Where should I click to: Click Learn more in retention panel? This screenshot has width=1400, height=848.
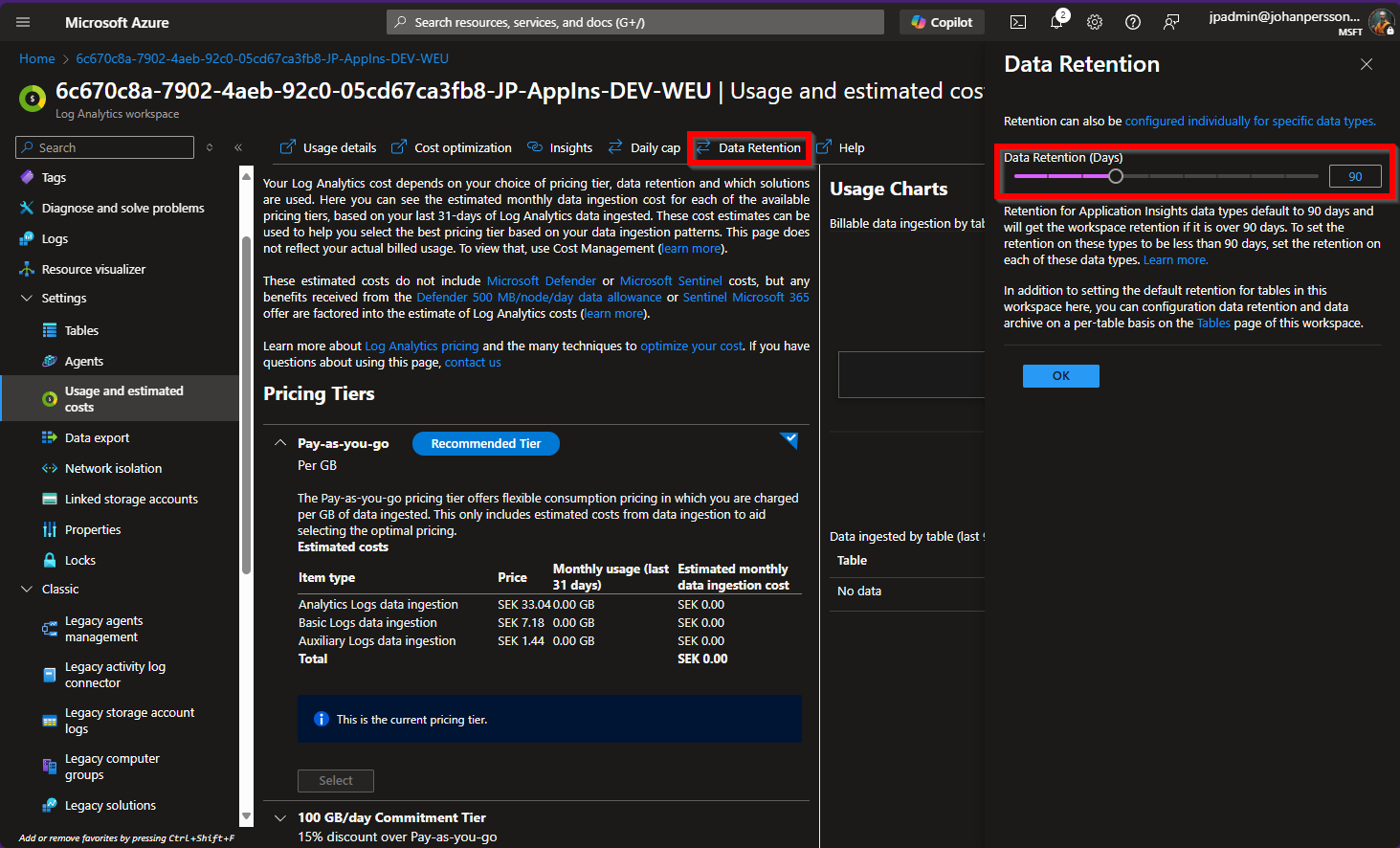1175,259
